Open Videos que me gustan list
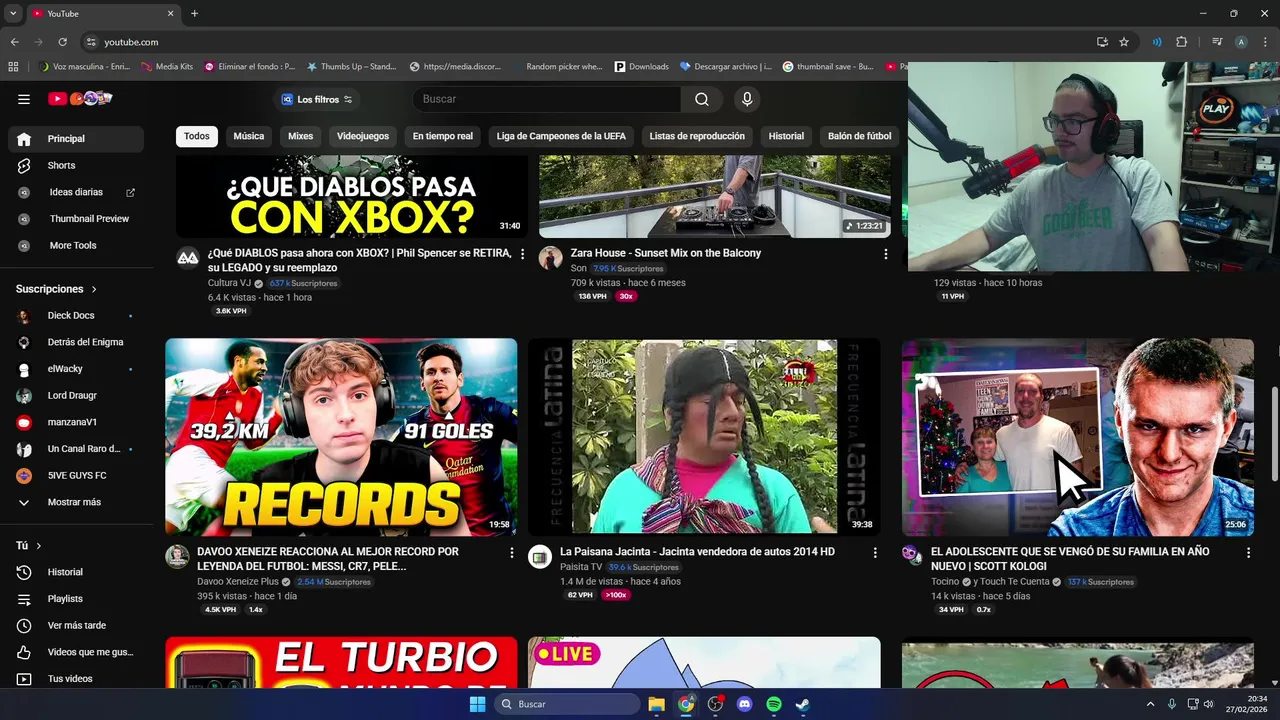The width and height of the screenshot is (1280, 720). click(x=75, y=652)
